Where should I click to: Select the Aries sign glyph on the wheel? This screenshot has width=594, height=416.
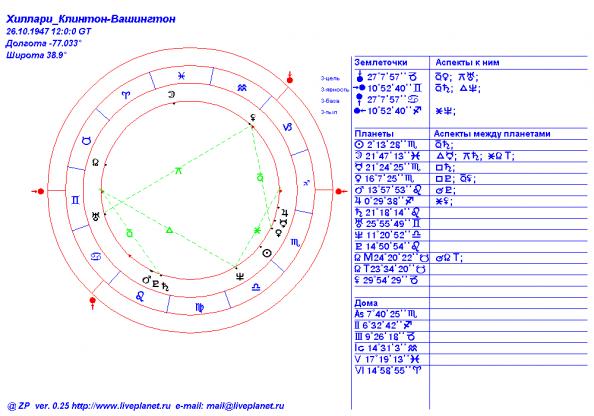[x=125, y=95]
